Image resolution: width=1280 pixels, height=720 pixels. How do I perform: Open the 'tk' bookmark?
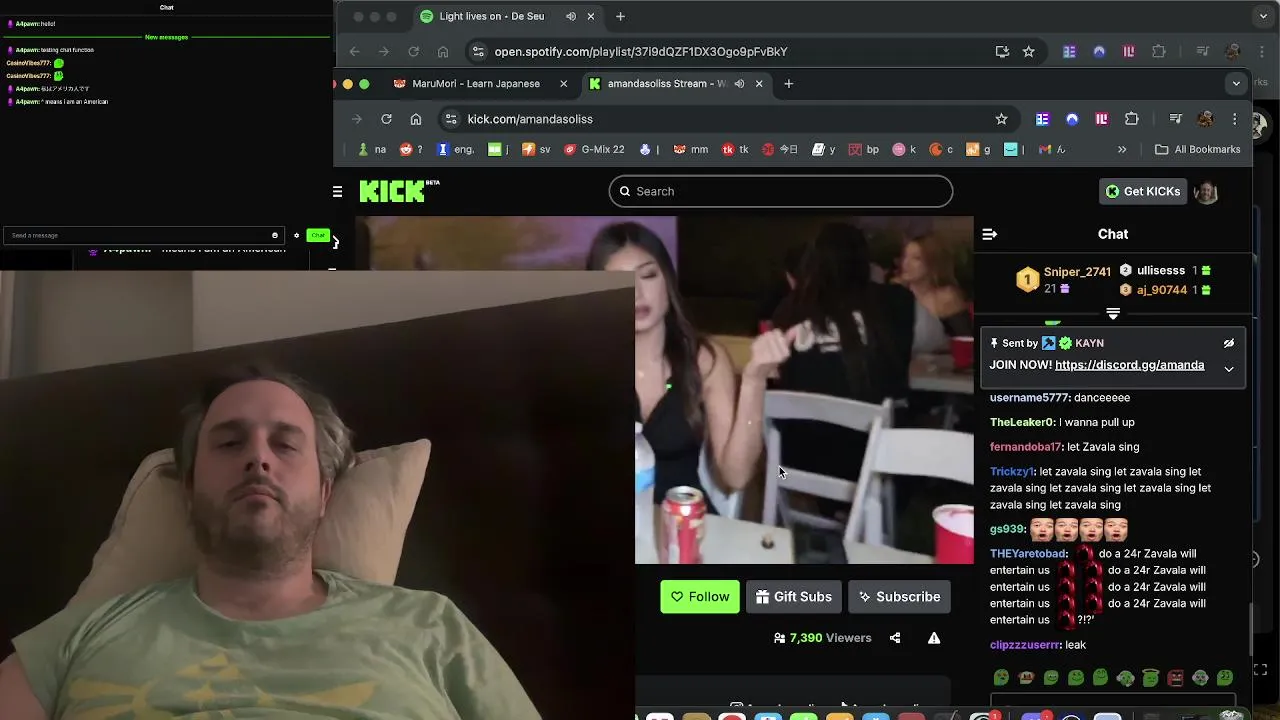coord(735,150)
